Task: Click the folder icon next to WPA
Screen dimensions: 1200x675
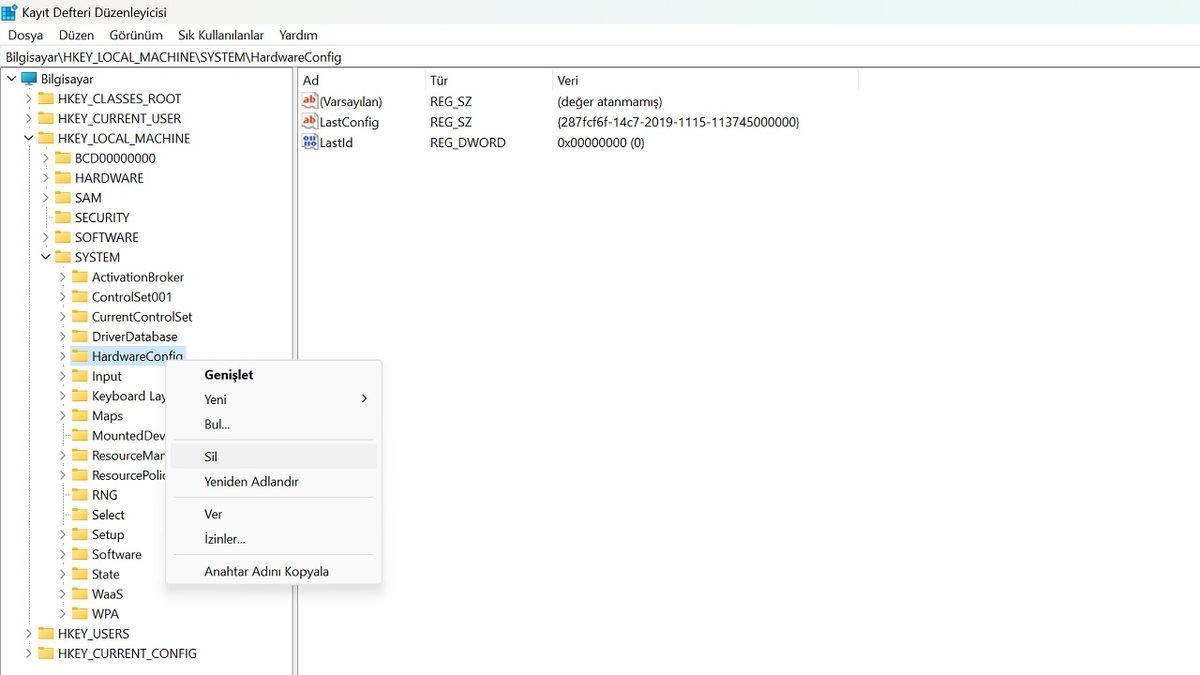Action: pos(81,613)
